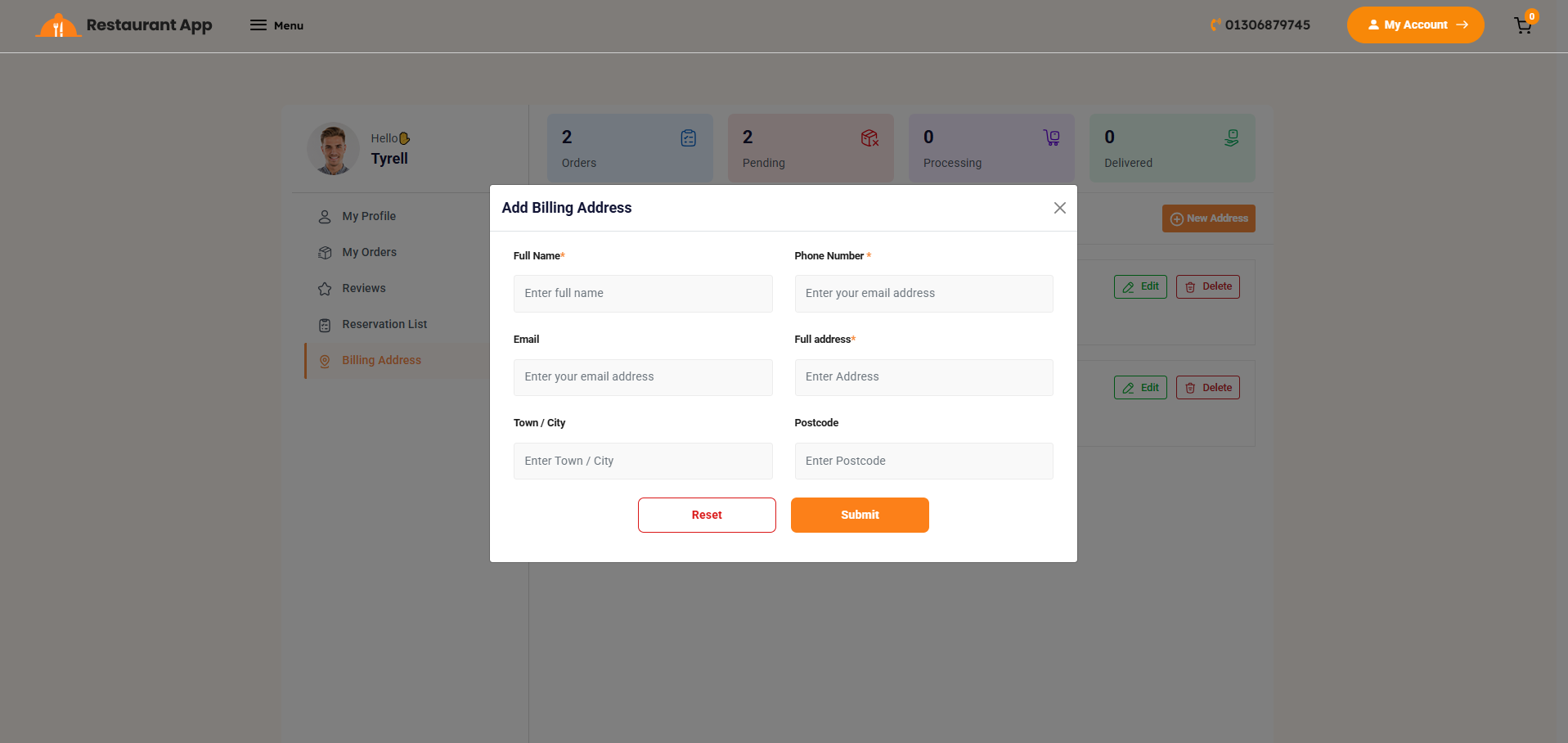The width and height of the screenshot is (1568, 743).
Task: Click the Restaurant App logo
Action: pos(124,25)
